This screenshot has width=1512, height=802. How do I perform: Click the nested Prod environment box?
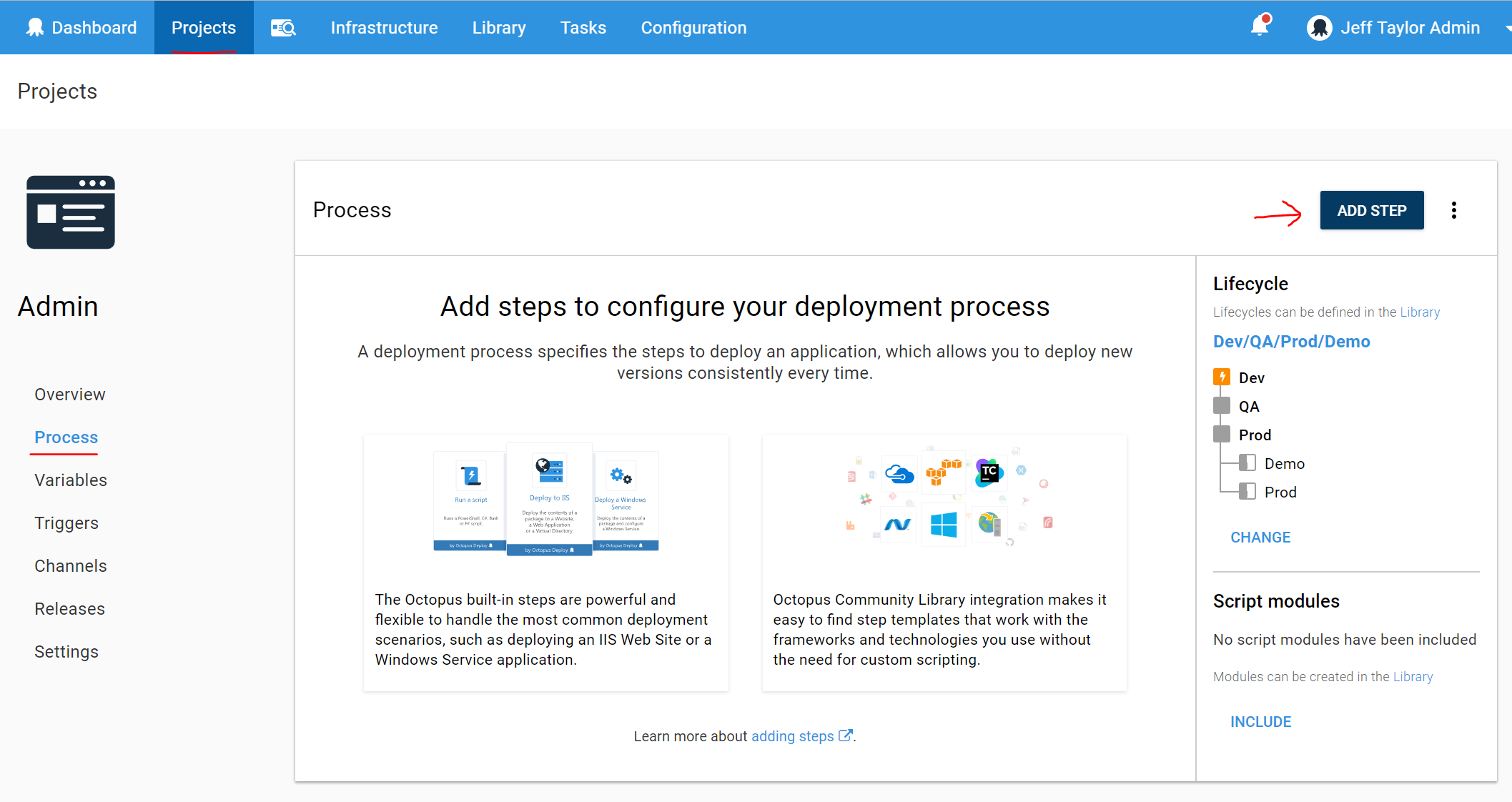(x=1247, y=492)
